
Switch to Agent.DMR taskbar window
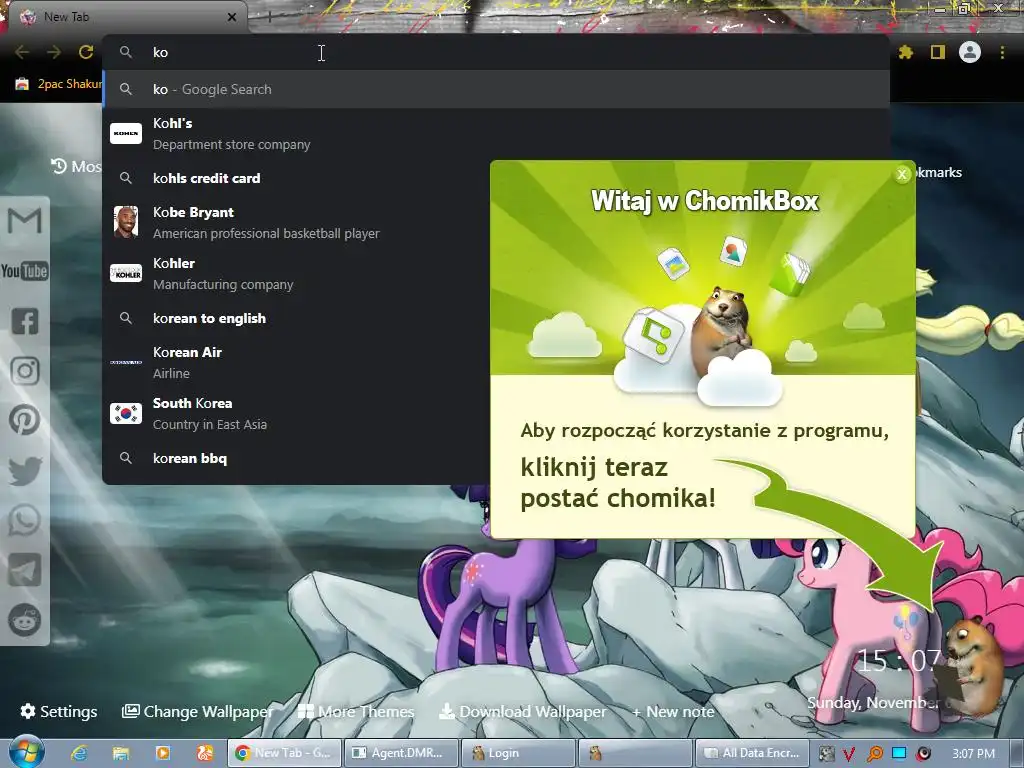click(x=400, y=753)
